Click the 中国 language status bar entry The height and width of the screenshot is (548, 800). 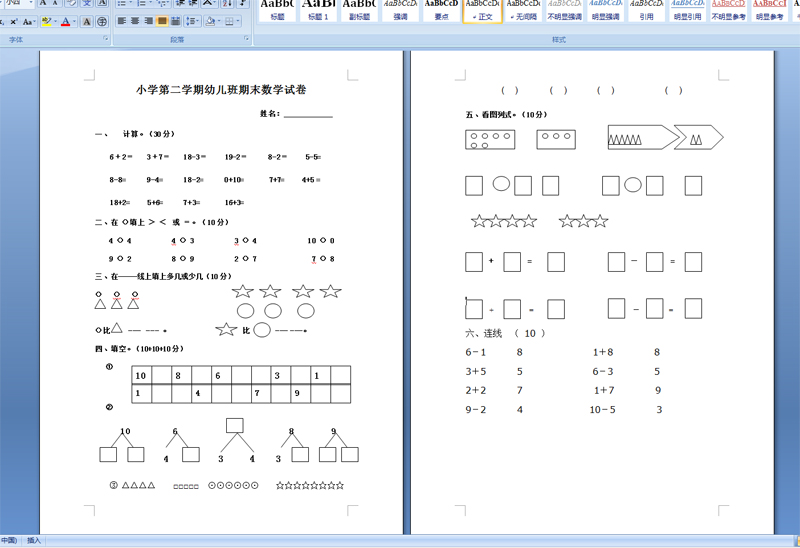[9, 540]
